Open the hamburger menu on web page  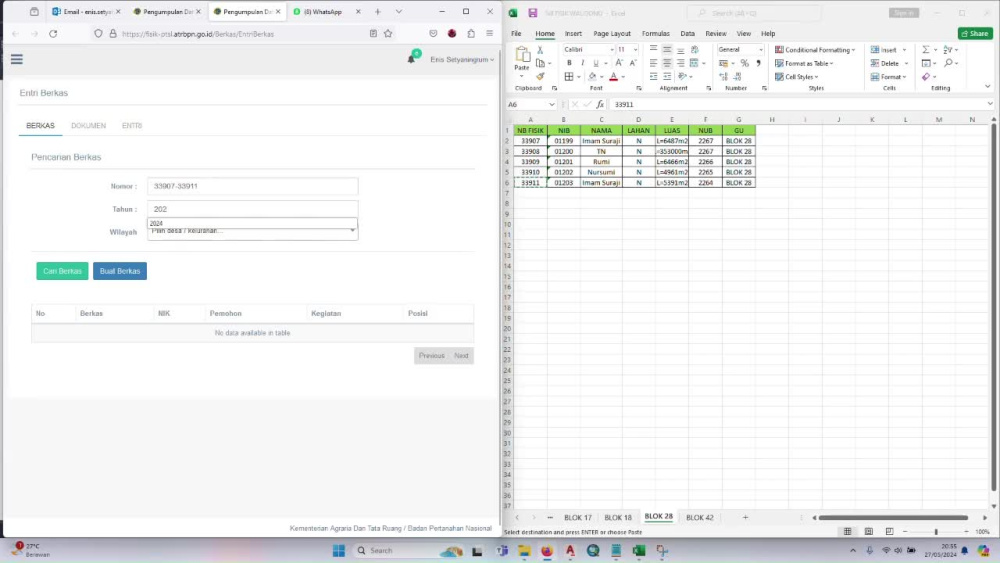tap(17, 59)
